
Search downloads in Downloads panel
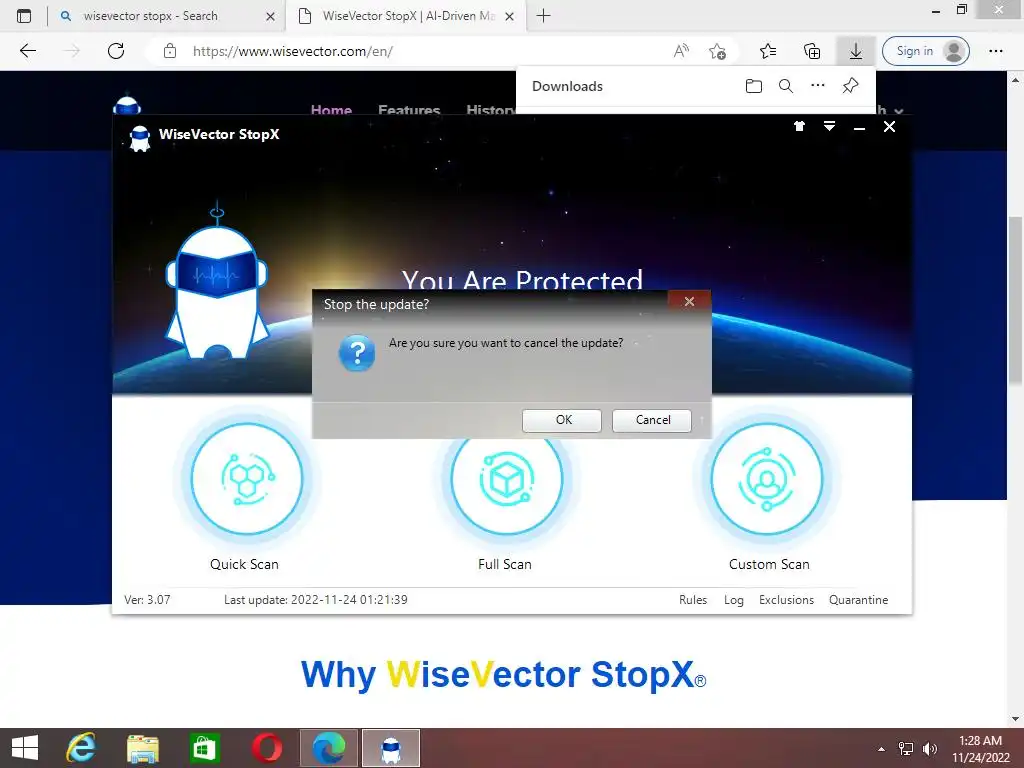(x=786, y=86)
